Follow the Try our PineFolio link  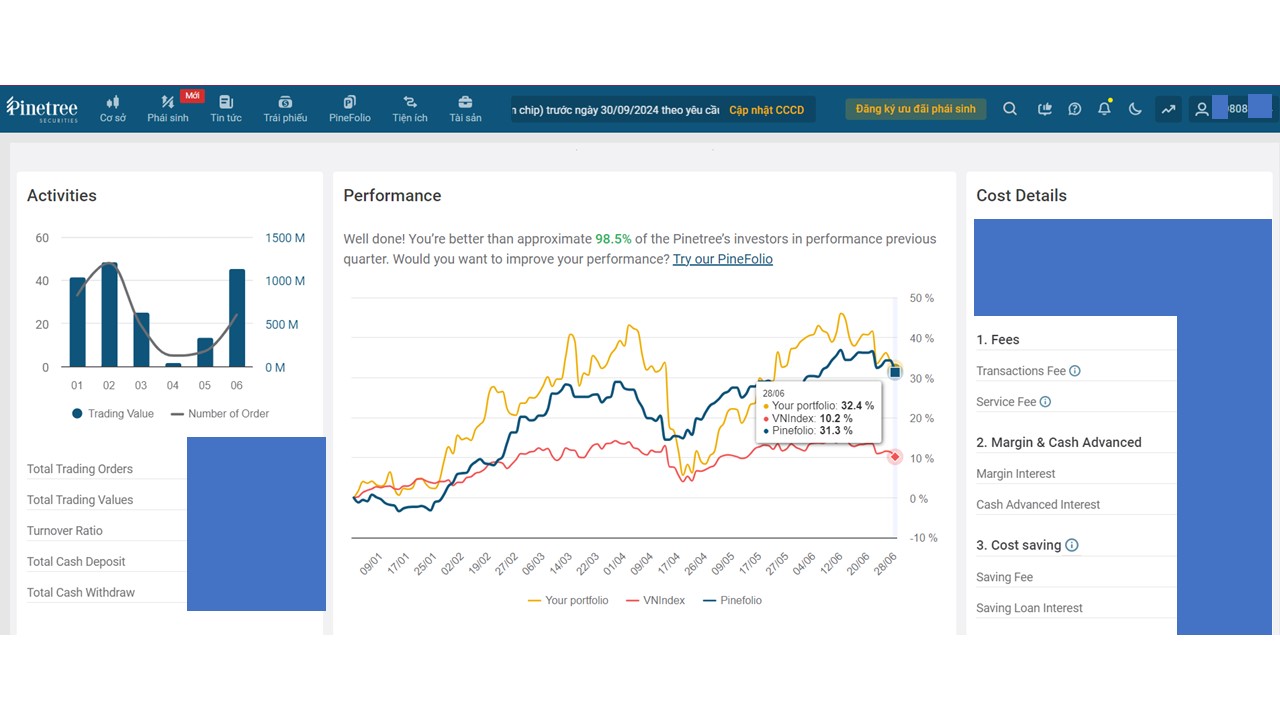point(723,259)
